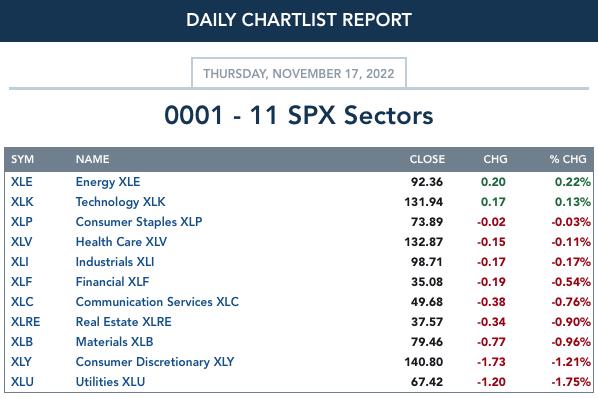Screen dimensions: 598x399
Task: Open Utilities XLU name link
Action: pyautogui.click(x=110, y=382)
